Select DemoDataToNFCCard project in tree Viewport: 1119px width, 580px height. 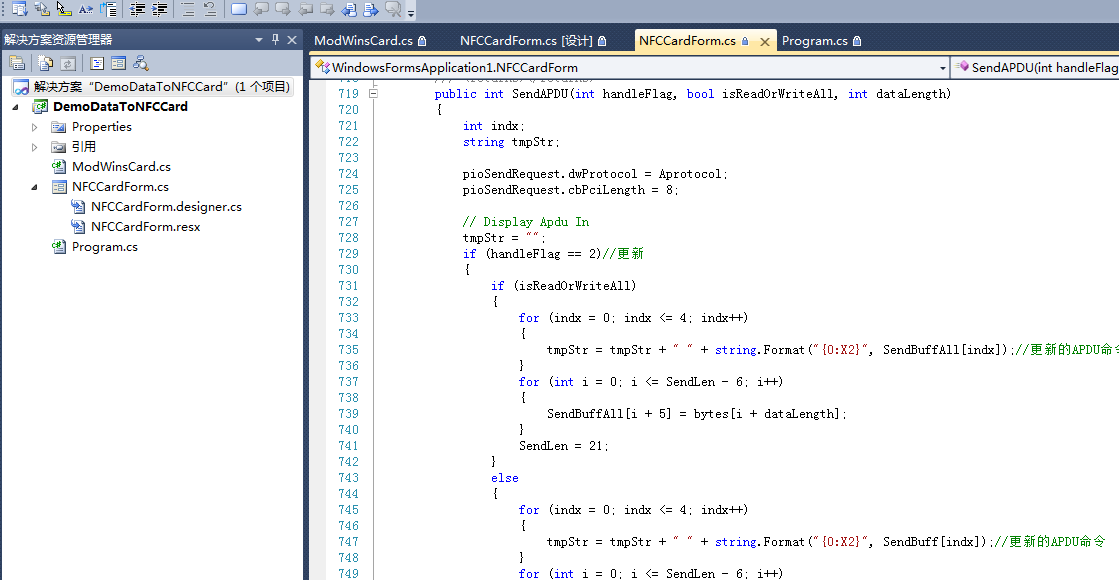pos(120,106)
